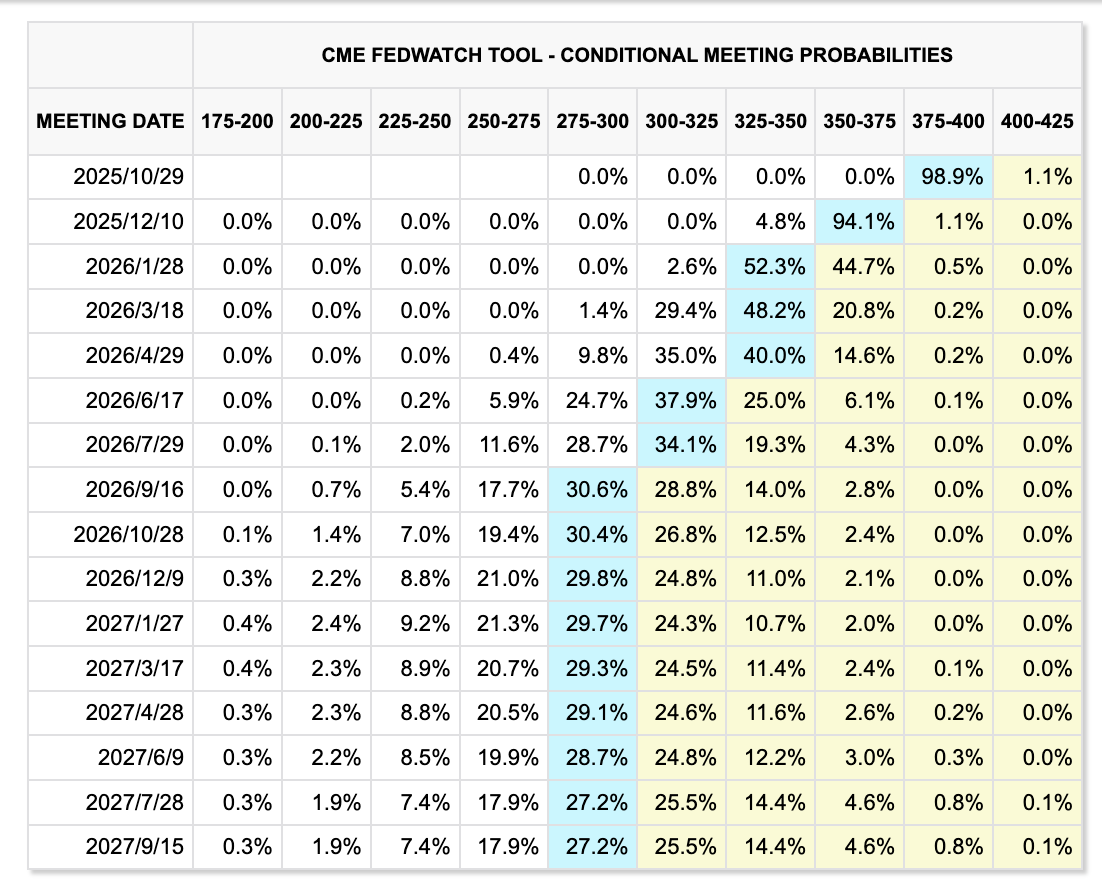This screenshot has height=884, width=1102.
Task: Click the MEETING DATE column header
Action: pyautogui.click(x=110, y=121)
